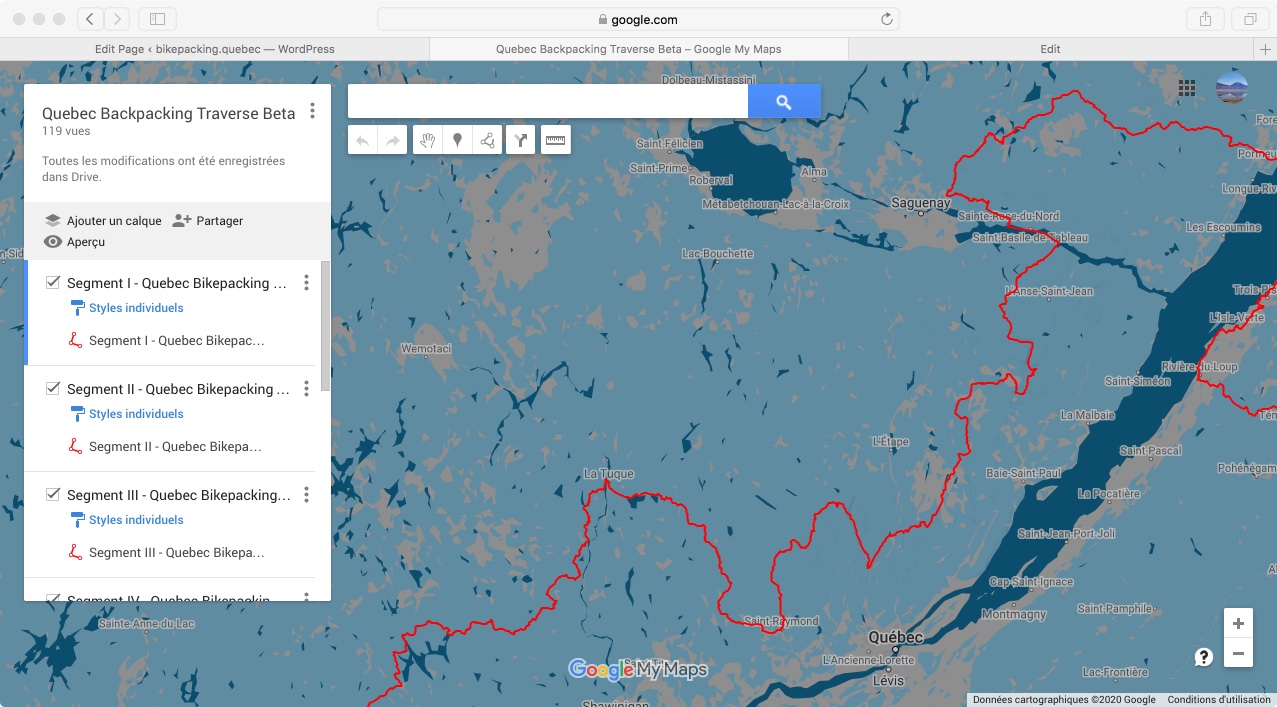
Task: Zoom out on the map
Action: [x=1238, y=654]
